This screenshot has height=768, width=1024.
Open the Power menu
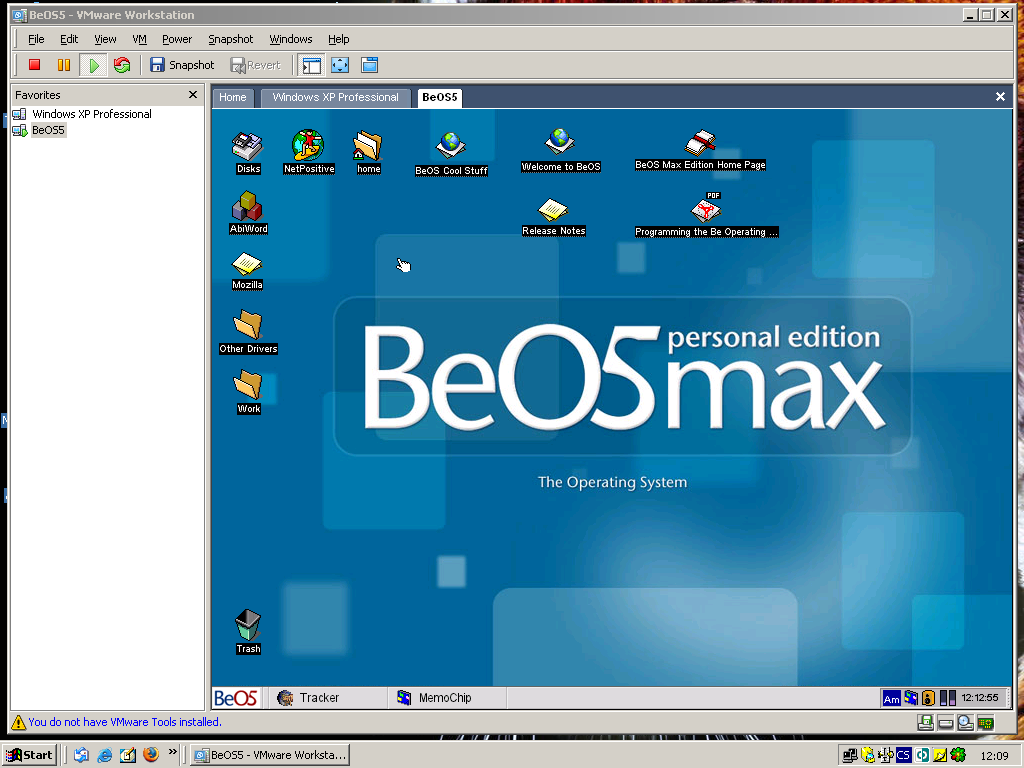coord(177,39)
